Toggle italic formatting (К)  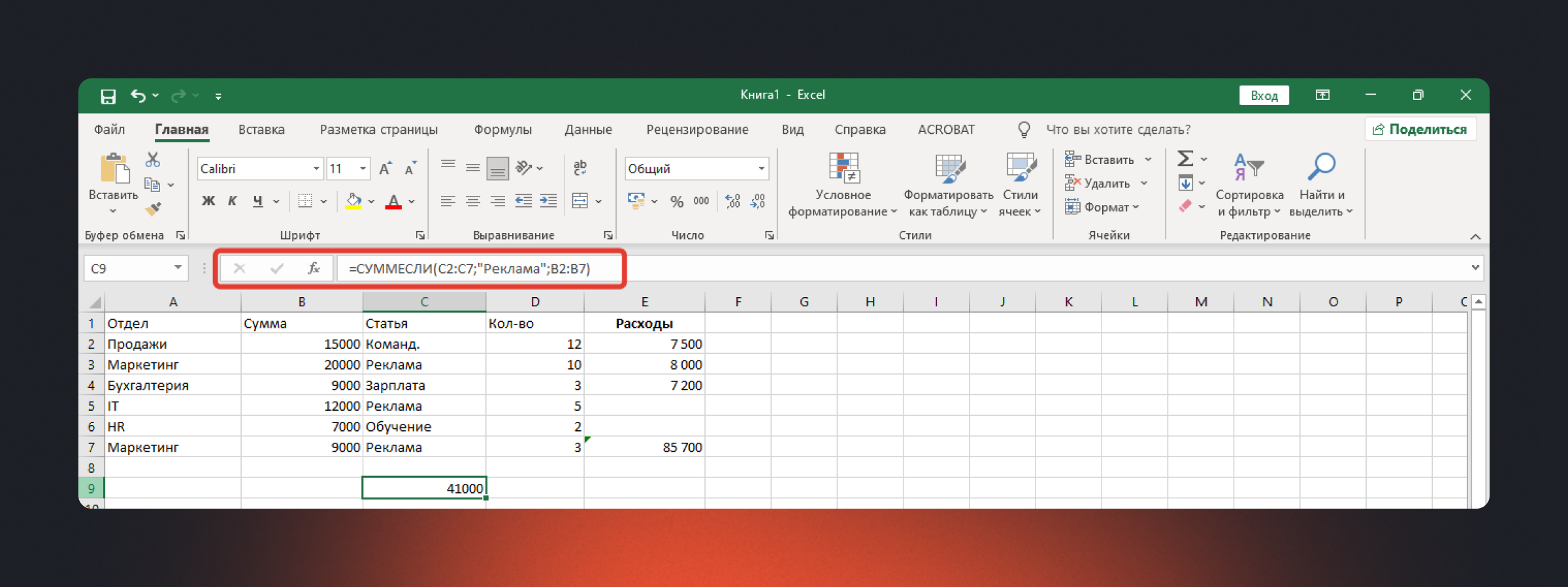[x=233, y=201]
